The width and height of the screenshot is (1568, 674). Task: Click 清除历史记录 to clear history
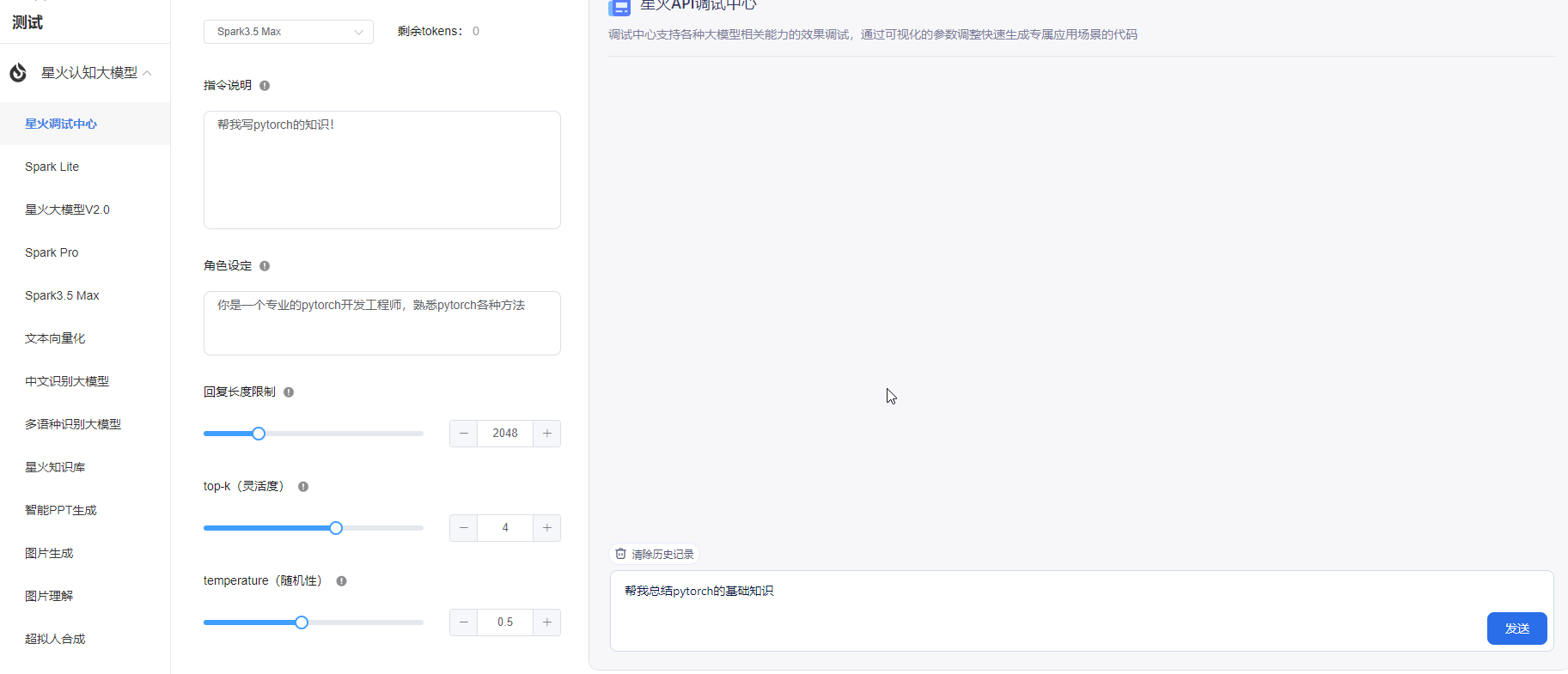[655, 555]
